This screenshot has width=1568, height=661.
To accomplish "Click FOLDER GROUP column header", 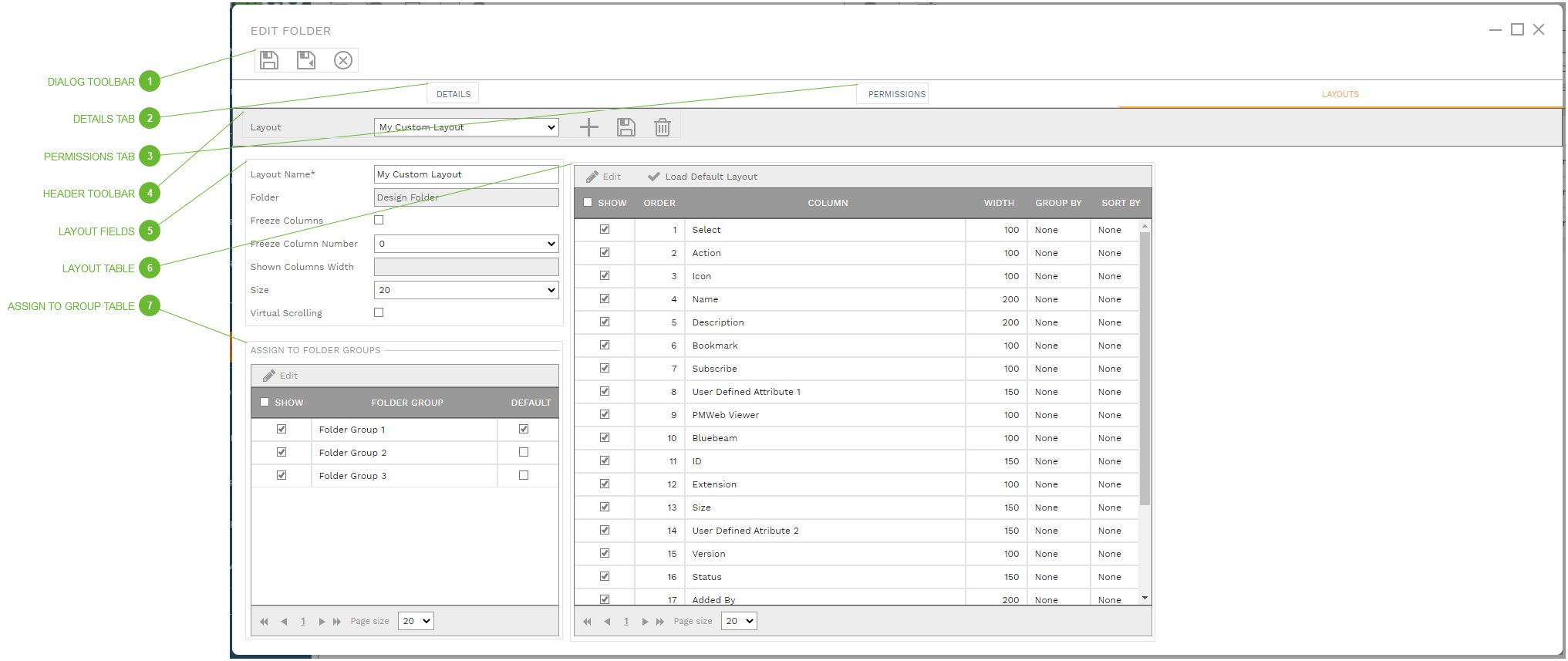I will click(x=407, y=403).
